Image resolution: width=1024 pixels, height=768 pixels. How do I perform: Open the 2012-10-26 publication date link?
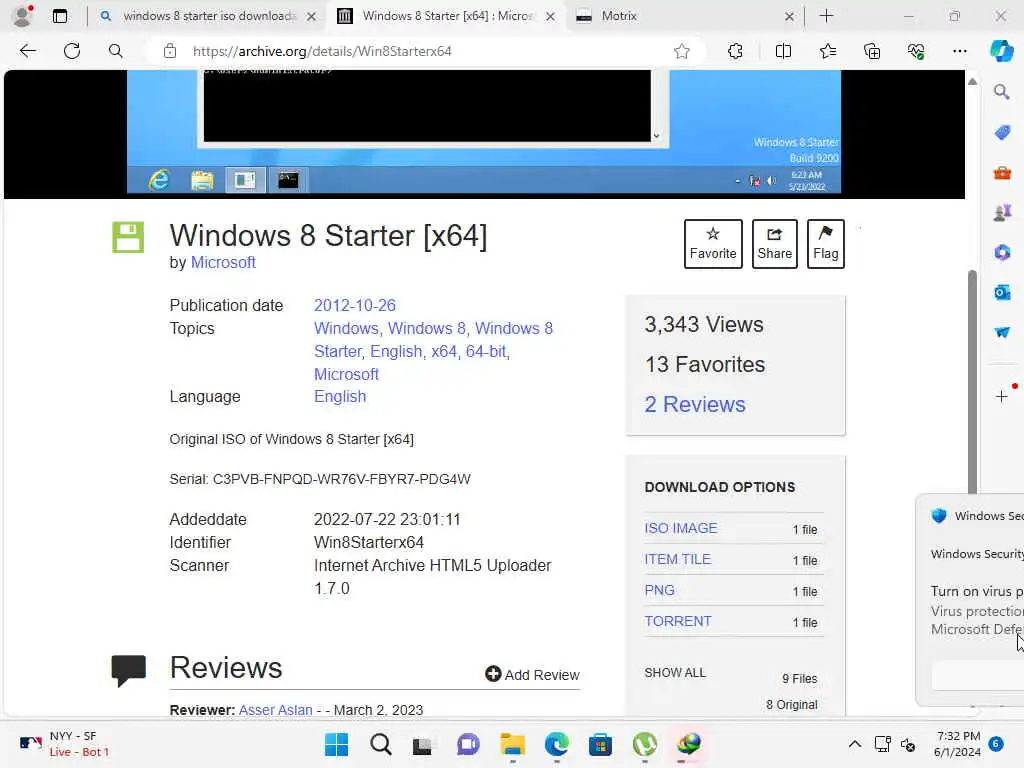[355, 305]
